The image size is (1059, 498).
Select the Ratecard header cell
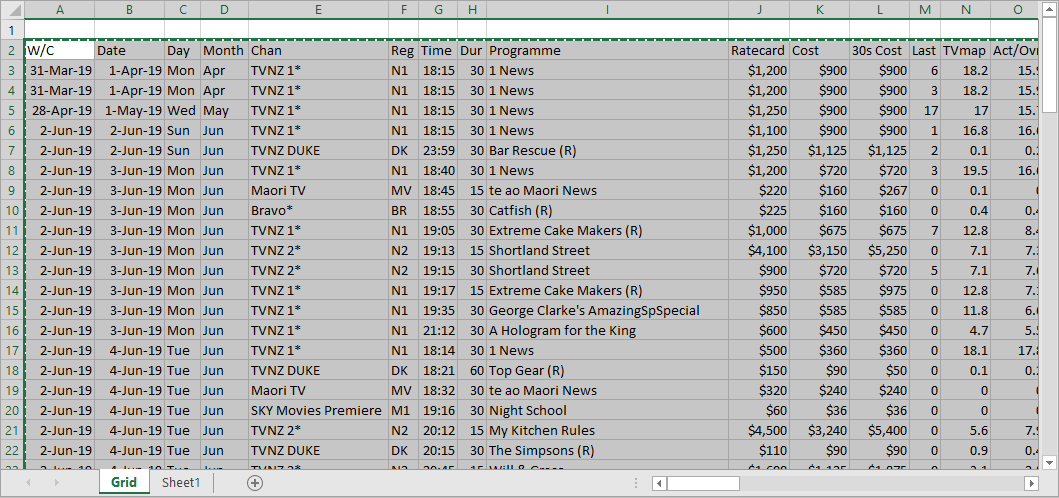tap(759, 50)
